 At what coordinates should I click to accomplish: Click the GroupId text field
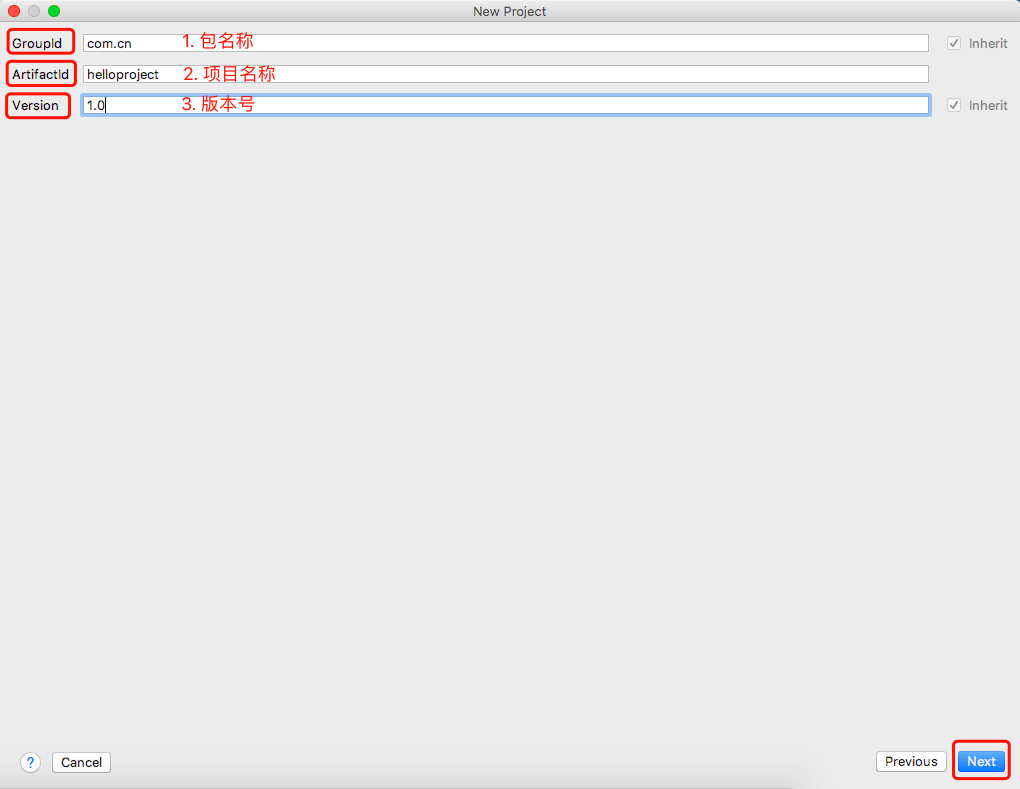pyautogui.click(x=505, y=43)
